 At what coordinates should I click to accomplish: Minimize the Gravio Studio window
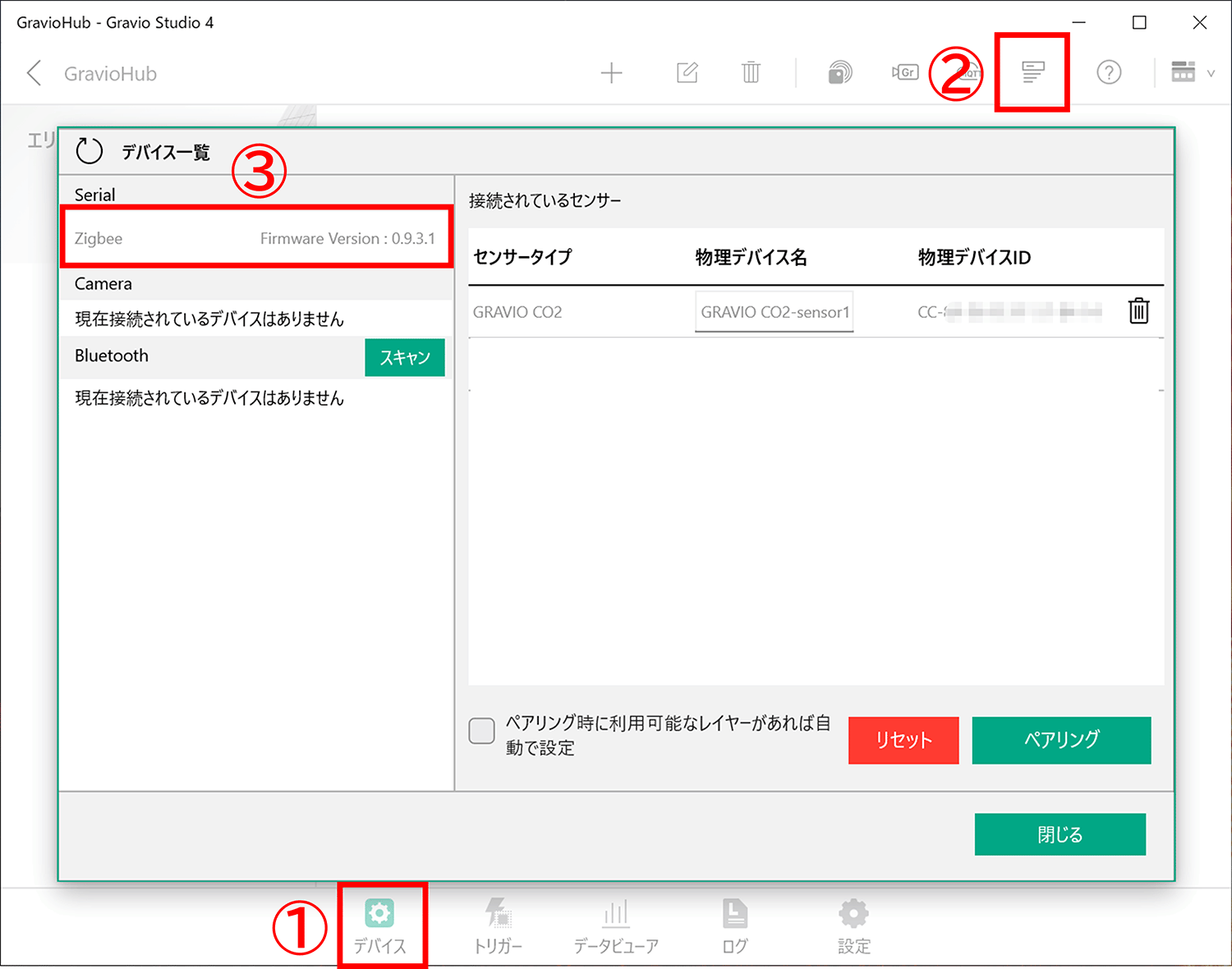tap(1079, 22)
